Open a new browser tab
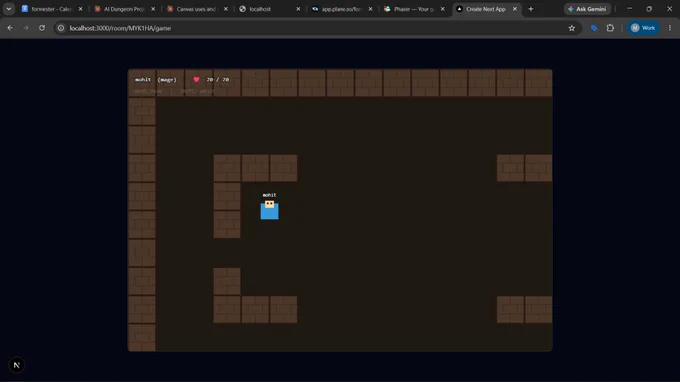 (530, 9)
